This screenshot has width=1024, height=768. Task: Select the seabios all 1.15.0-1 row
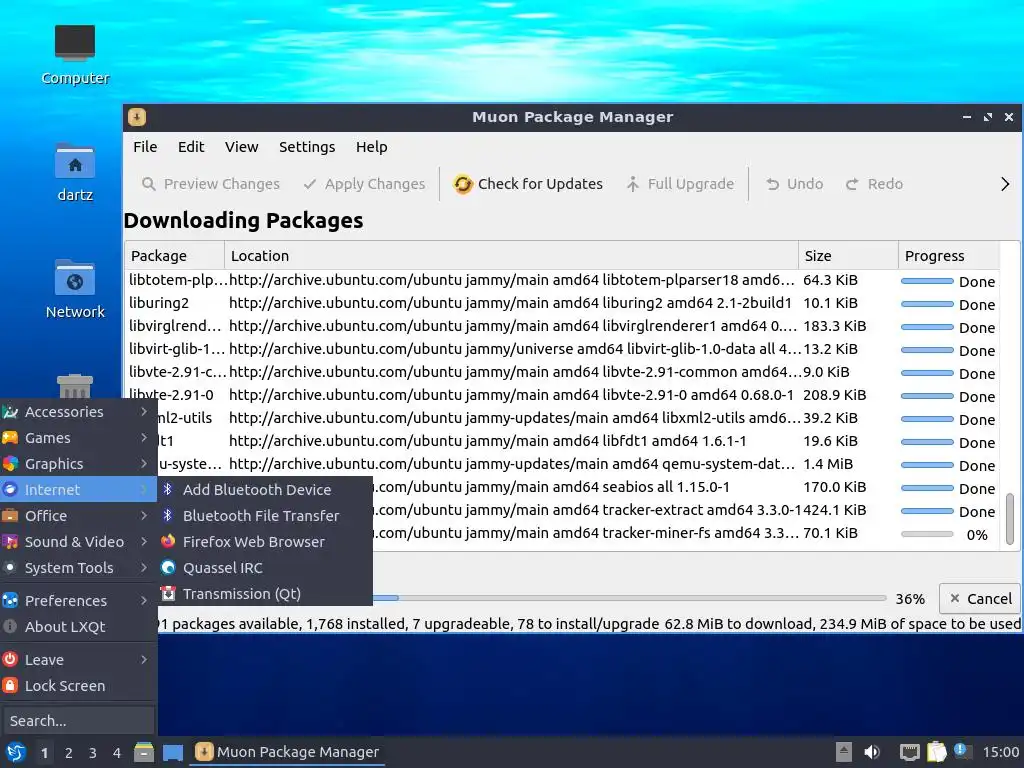tap(686, 487)
